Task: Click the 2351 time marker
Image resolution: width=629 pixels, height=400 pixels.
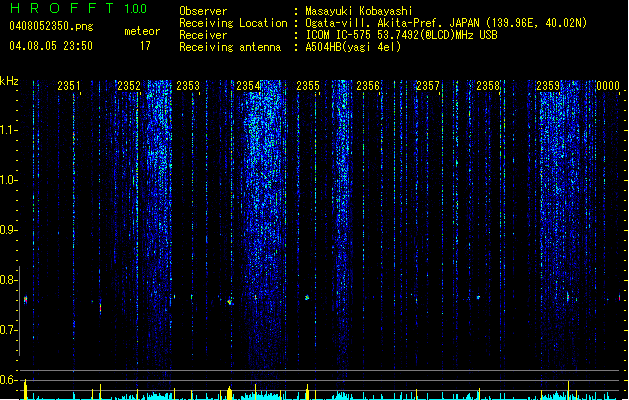Action: (x=69, y=85)
